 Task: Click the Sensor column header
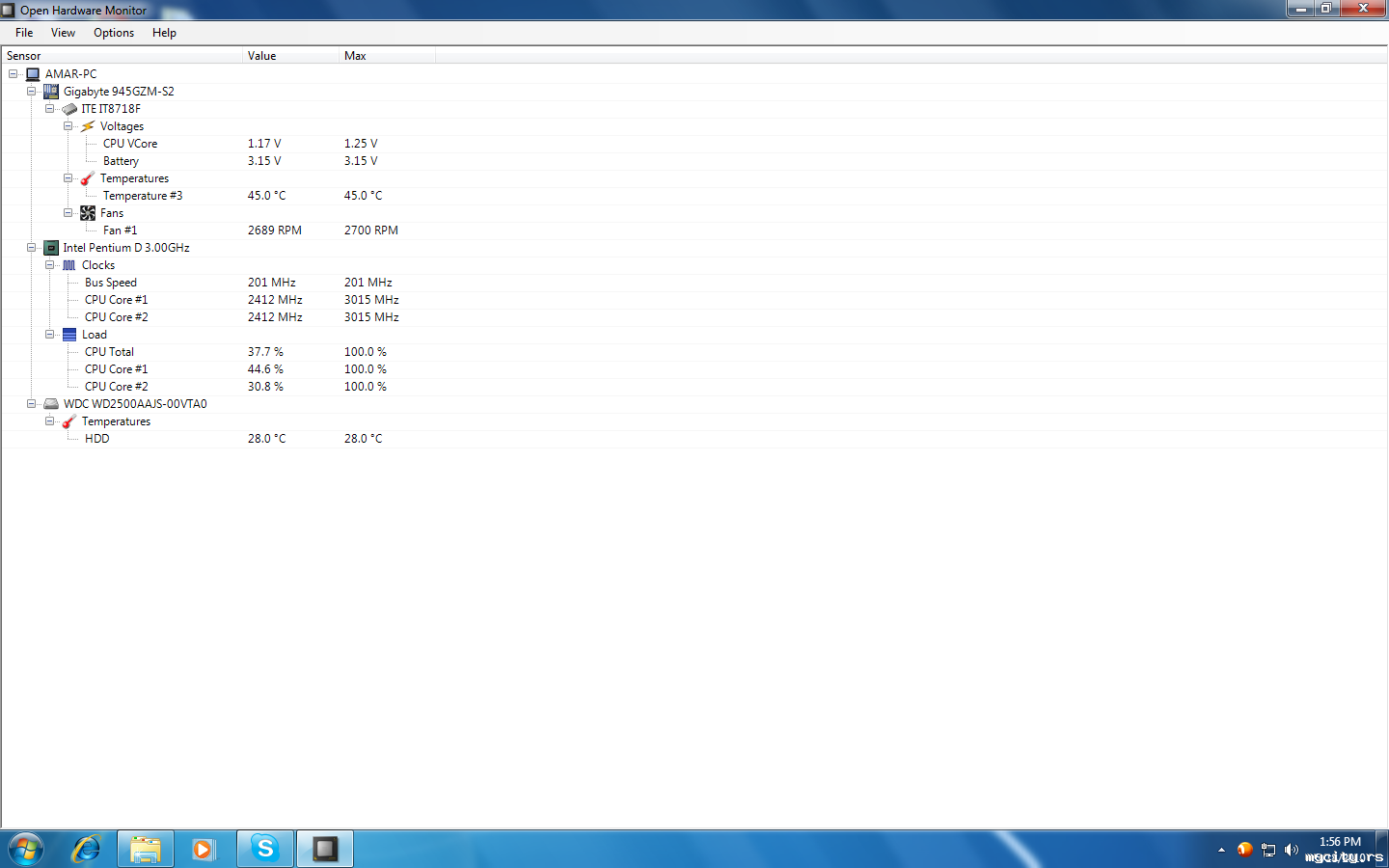(x=122, y=56)
